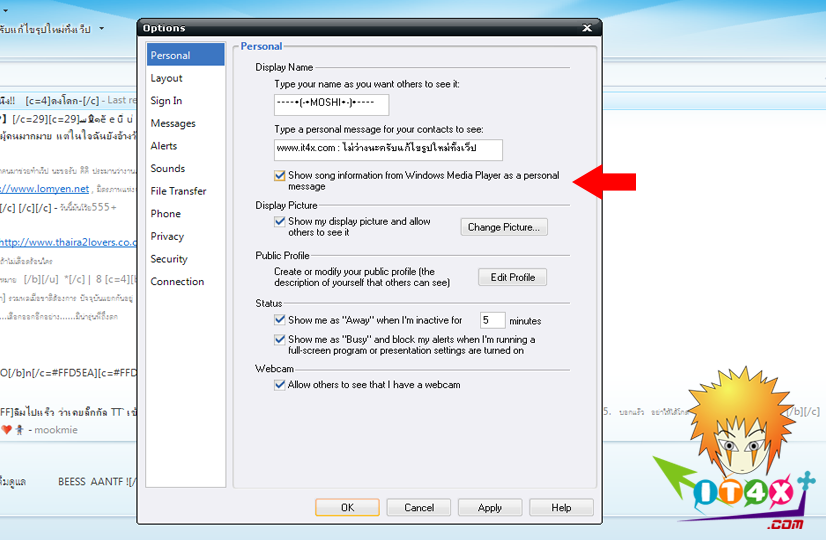Open Connection settings
Viewport: 826px width, 540px height.
[x=177, y=282]
